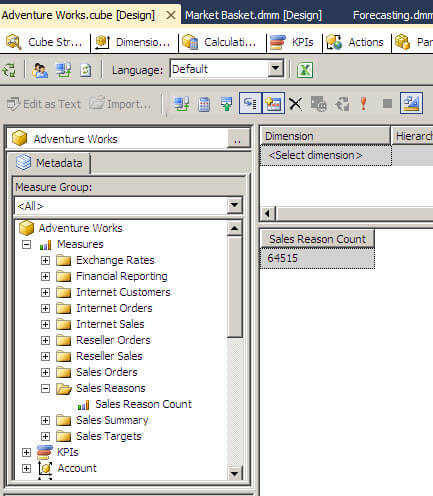Expand the Exchange Rates folder
Viewport: 433px width, 496px height.
pyautogui.click(x=45, y=260)
